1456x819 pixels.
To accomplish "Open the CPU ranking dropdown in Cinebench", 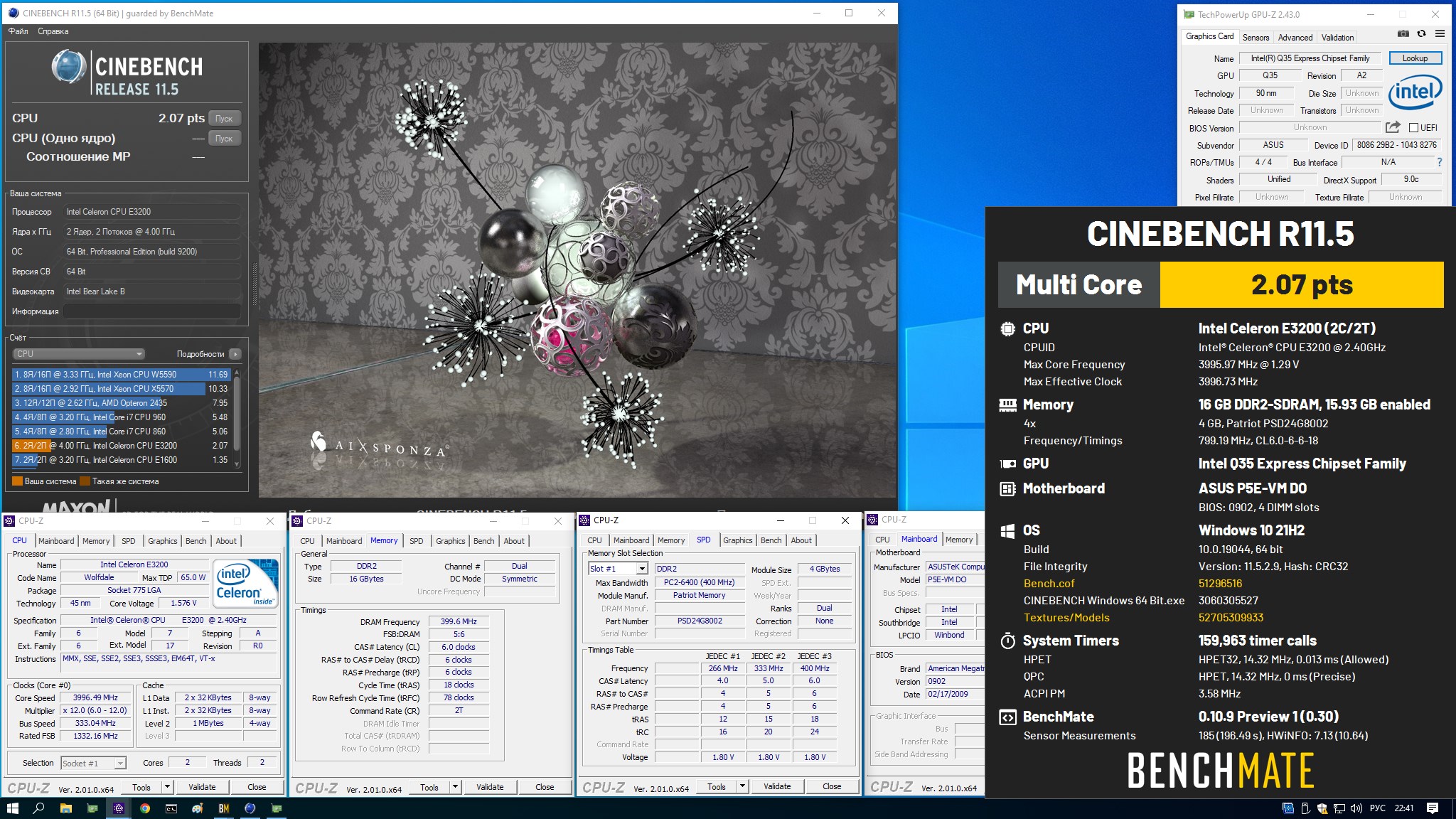I will [x=79, y=353].
